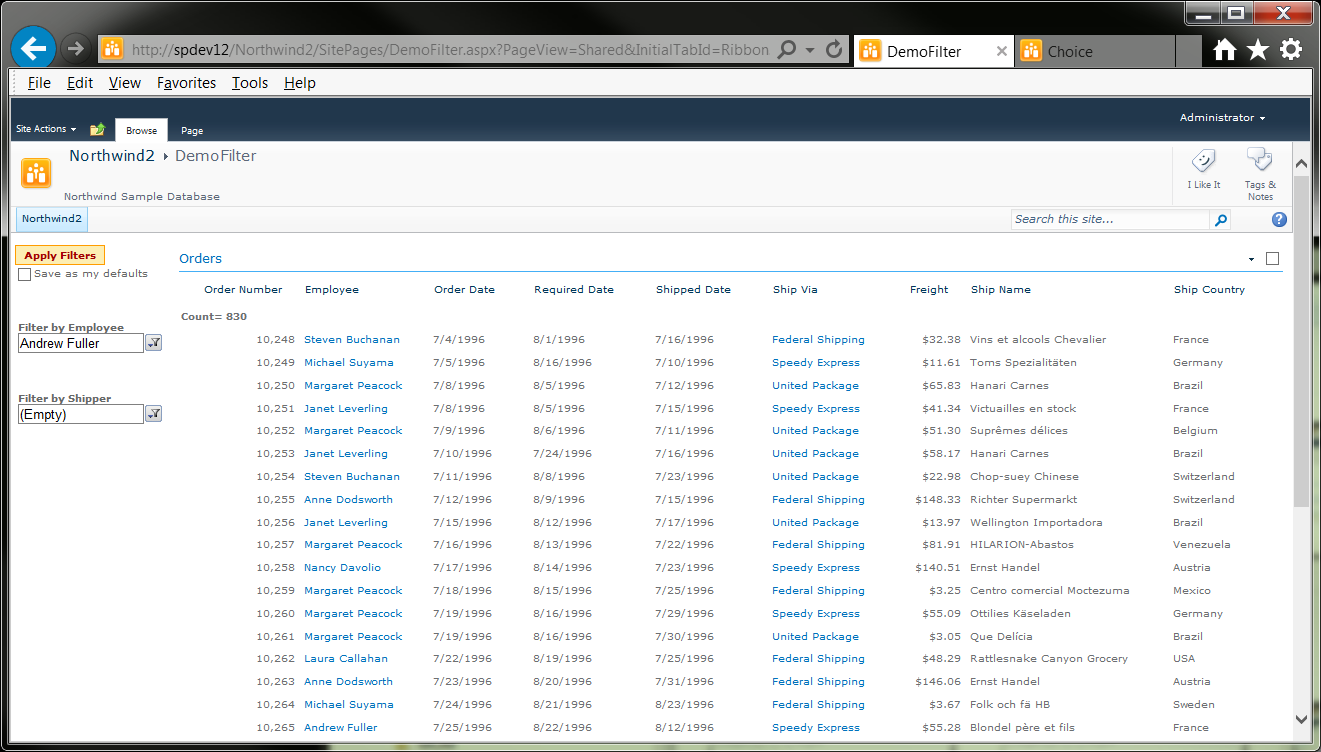This screenshot has height=752, width=1321.
Task: Click the site search magnifier button
Action: [1220, 220]
